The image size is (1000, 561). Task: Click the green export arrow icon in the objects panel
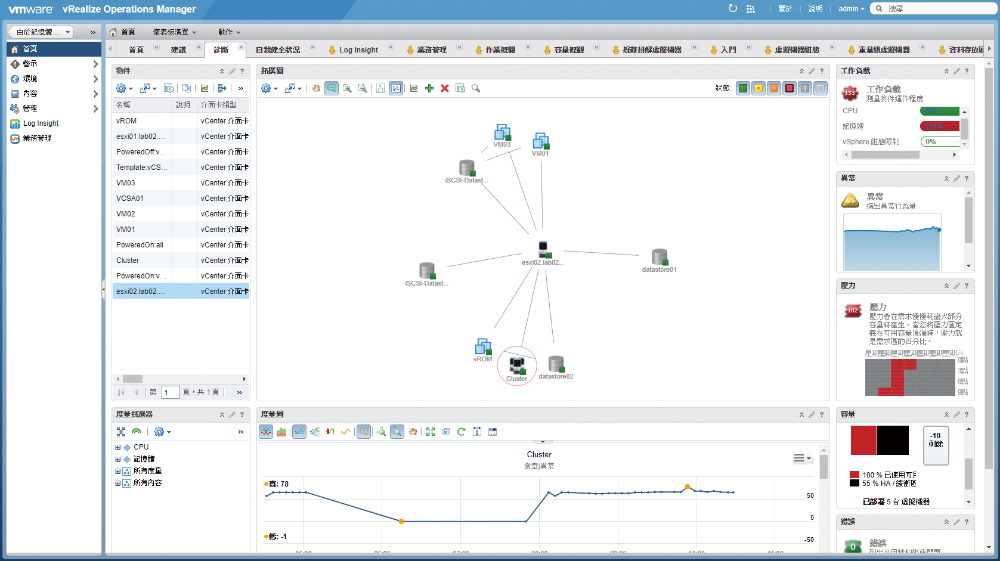[x=222, y=89]
